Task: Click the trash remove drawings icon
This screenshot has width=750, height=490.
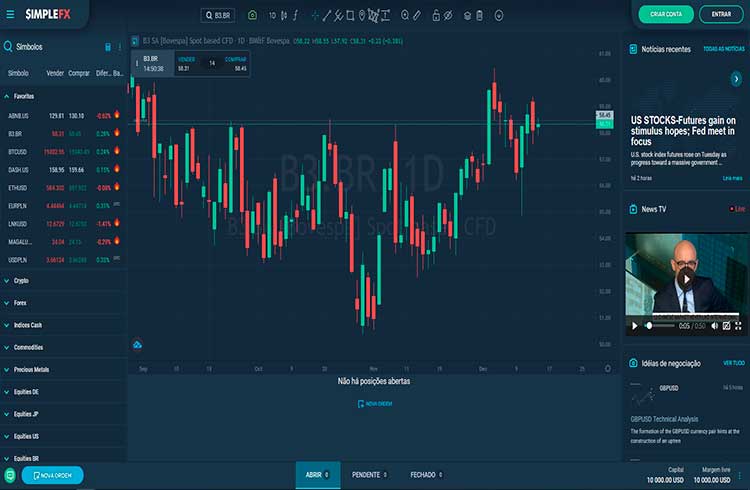Action: (479, 16)
